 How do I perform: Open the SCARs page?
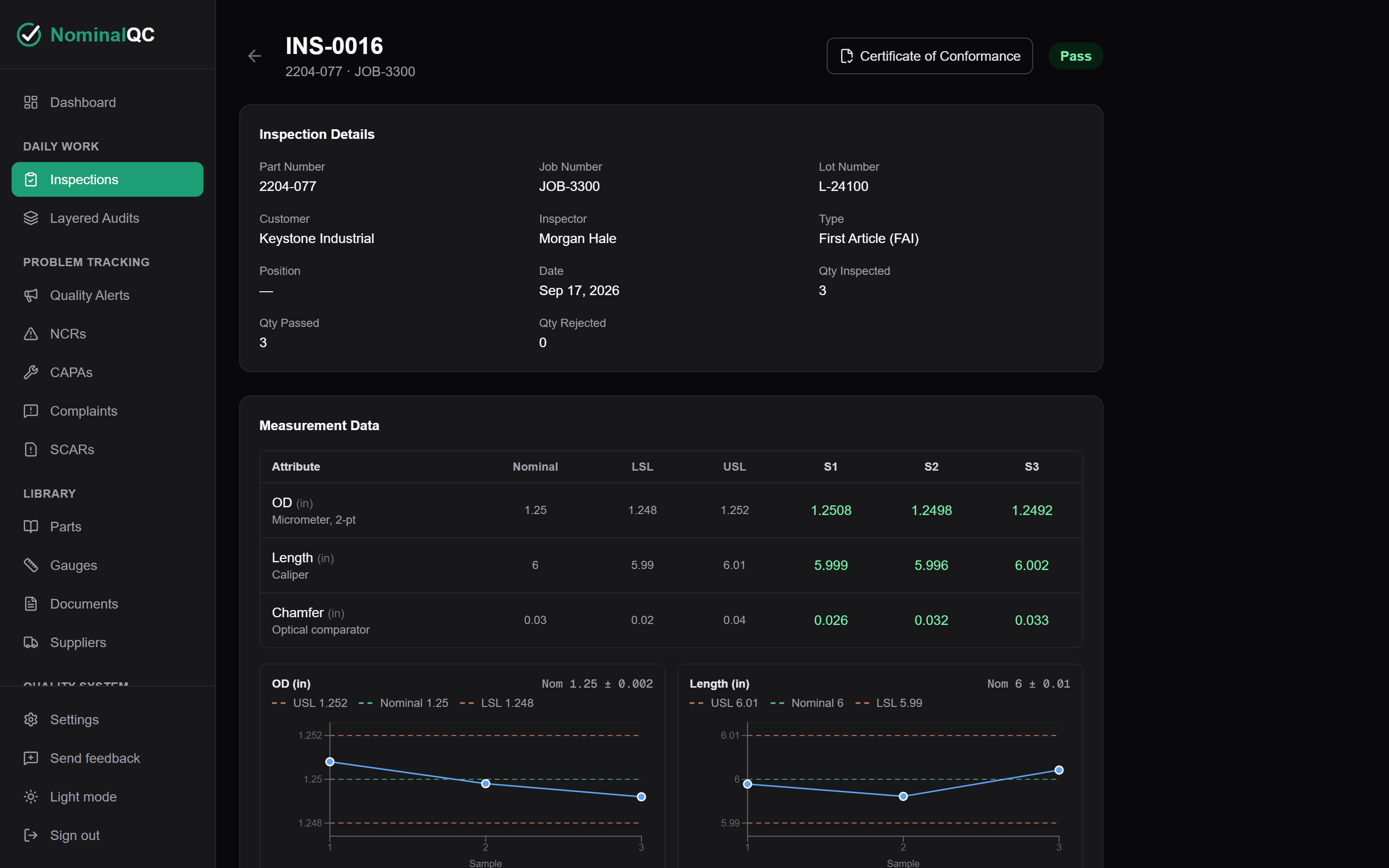coord(108,449)
